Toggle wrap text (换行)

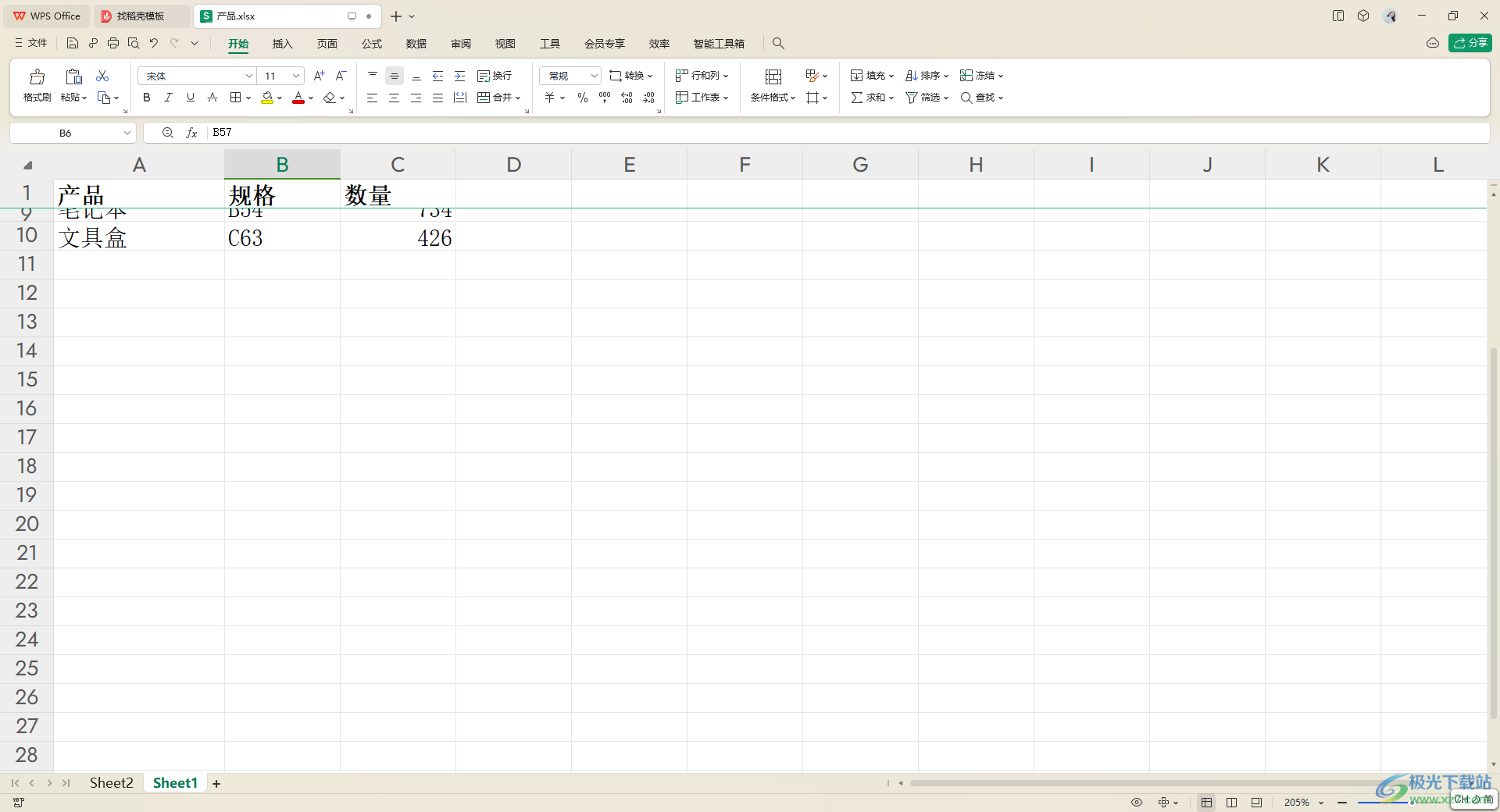point(495,76)
